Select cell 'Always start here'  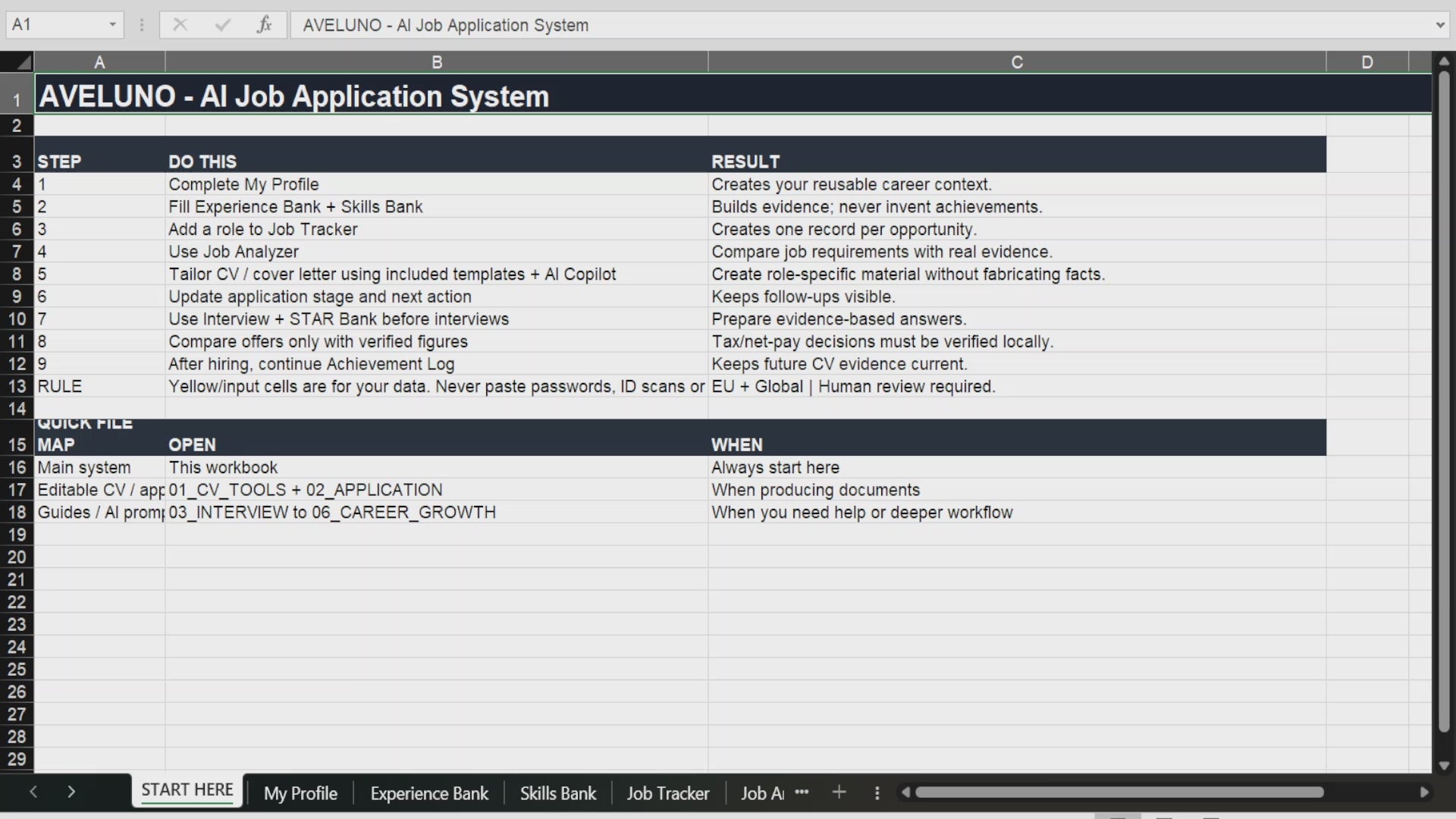(1017, 467)
